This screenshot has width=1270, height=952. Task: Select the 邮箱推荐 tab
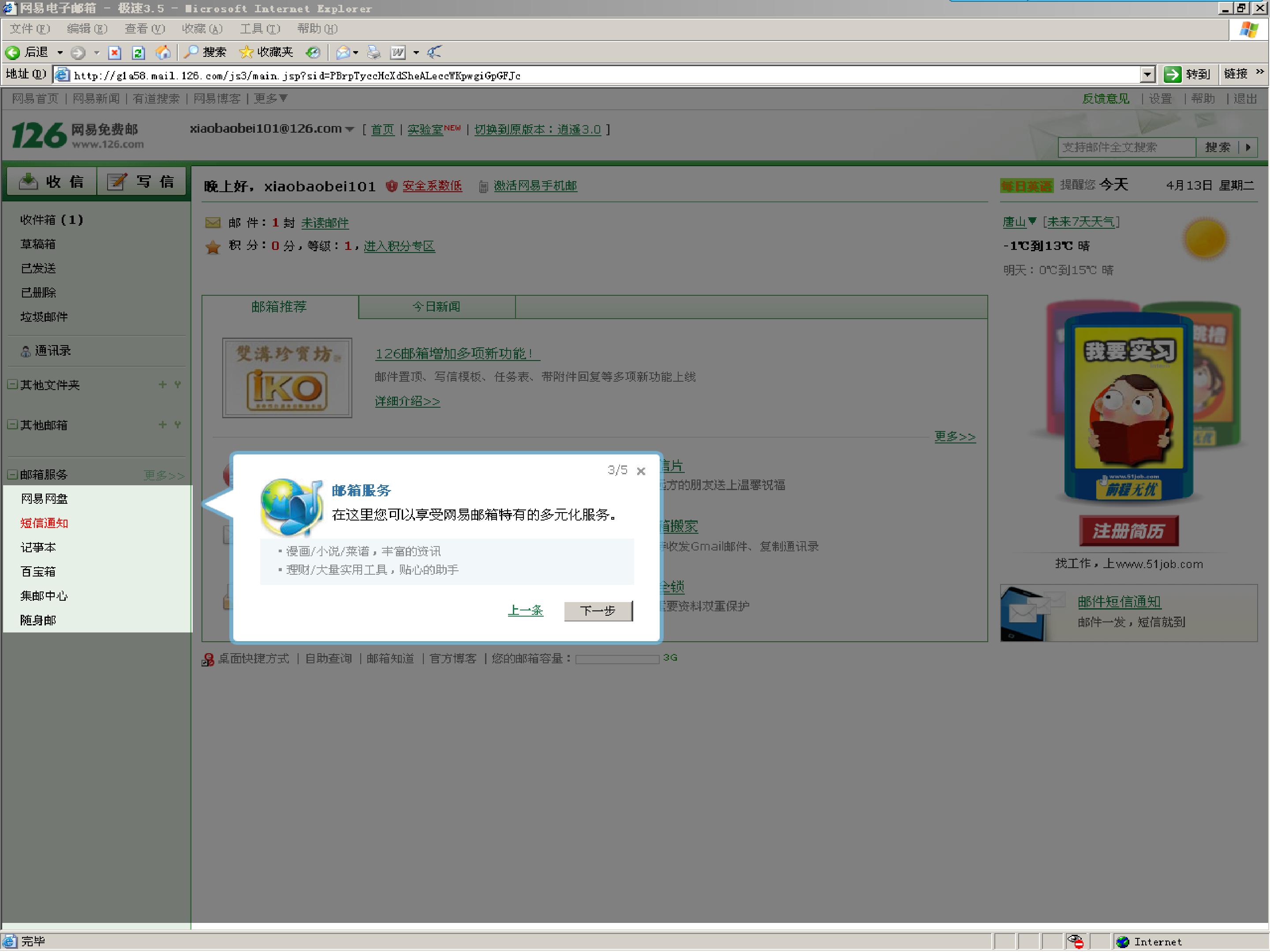point(280,307)
